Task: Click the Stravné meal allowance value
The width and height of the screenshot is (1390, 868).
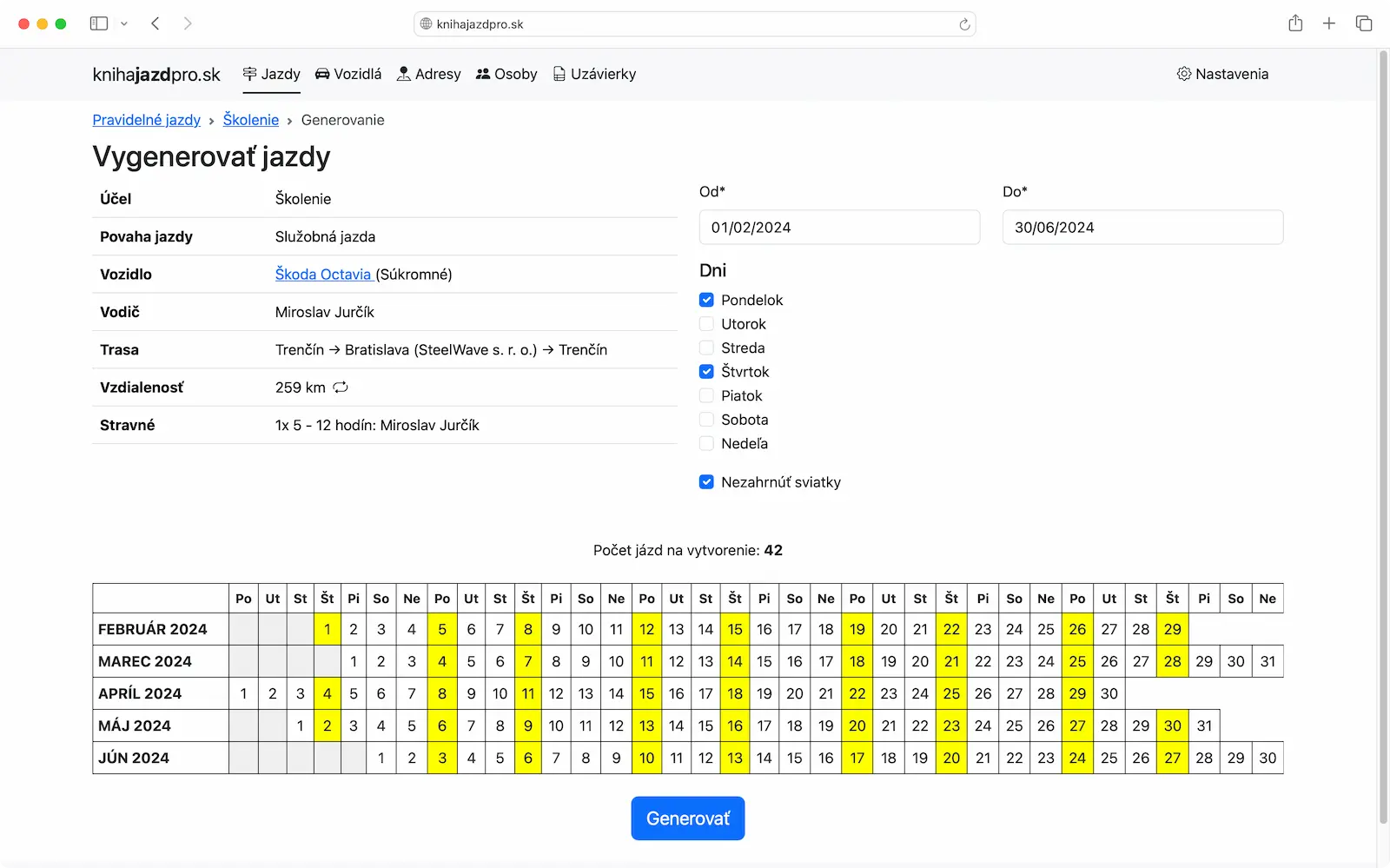Action: [x=377, y=425]
